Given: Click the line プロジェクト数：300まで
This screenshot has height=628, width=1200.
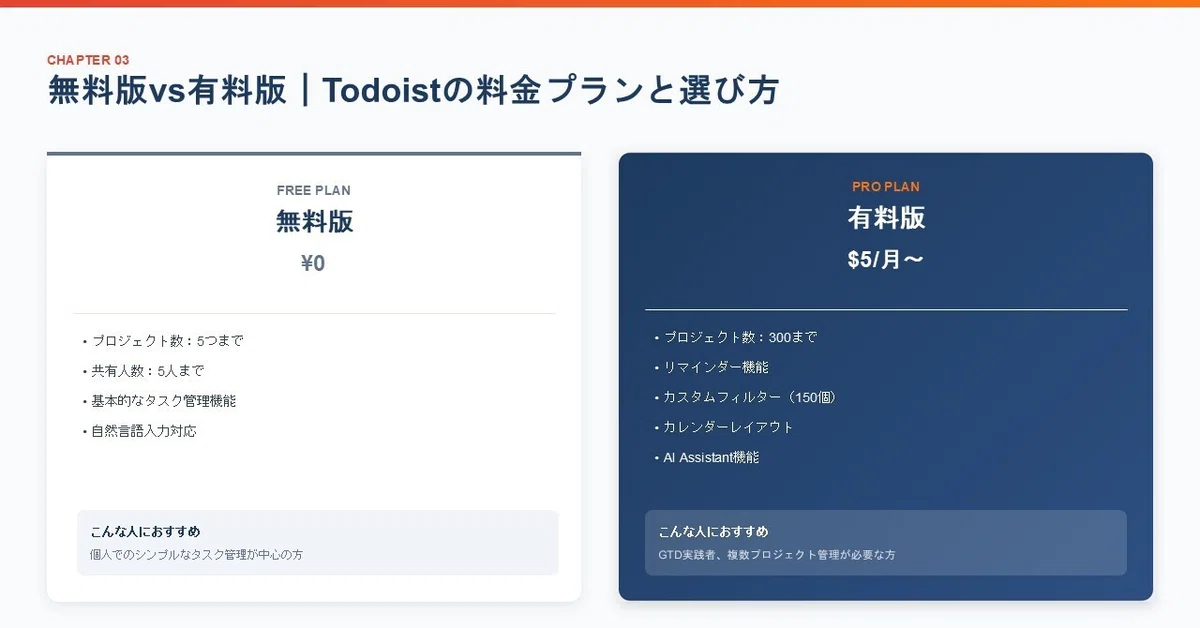Looking at the screenshot, I should pyautogui.click(x=740, y=338).
